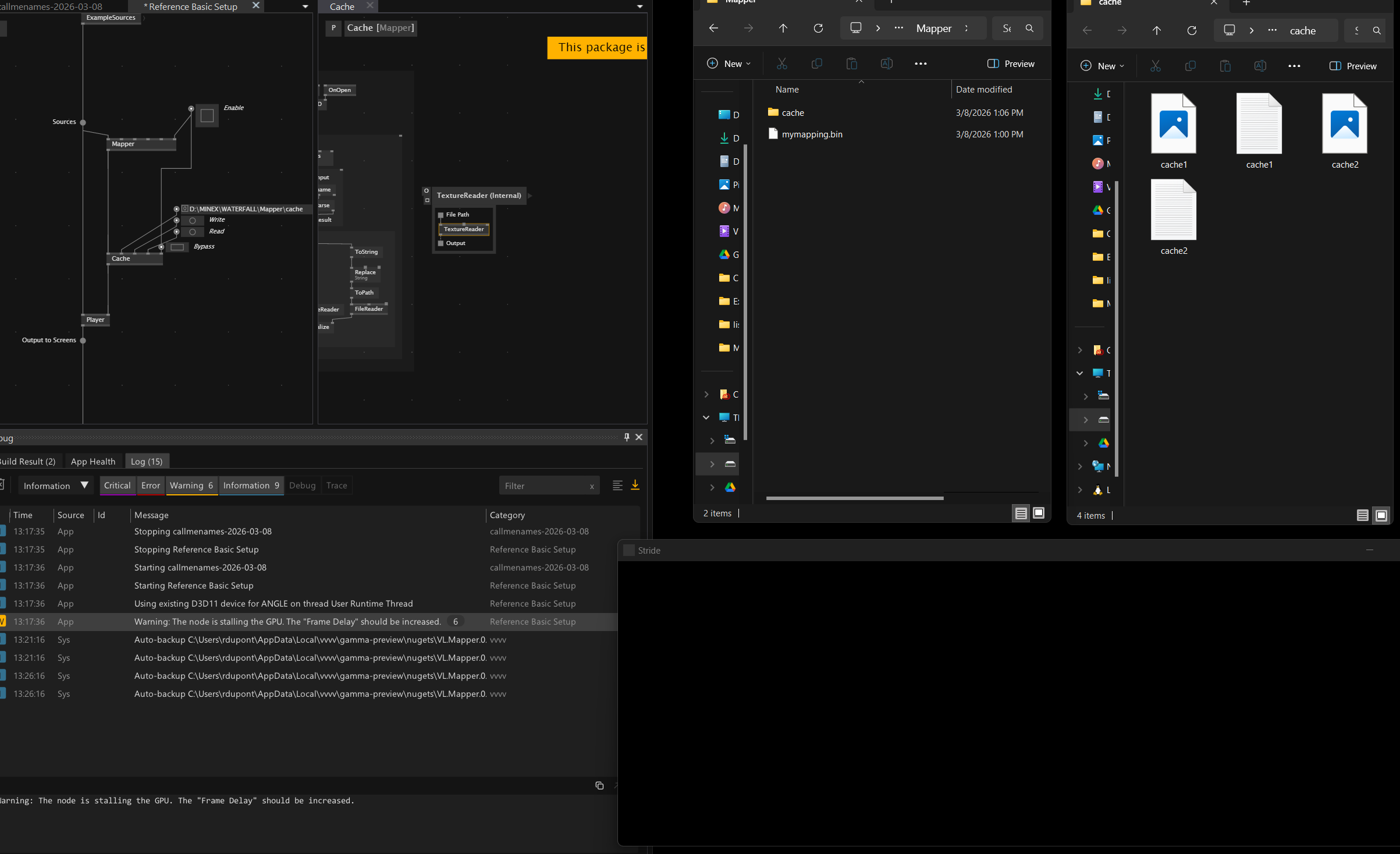Image resolution: width=1400 pixels, height=854 pixels.
Task: Switch to the App Health tab
Action: coord(93,462)
